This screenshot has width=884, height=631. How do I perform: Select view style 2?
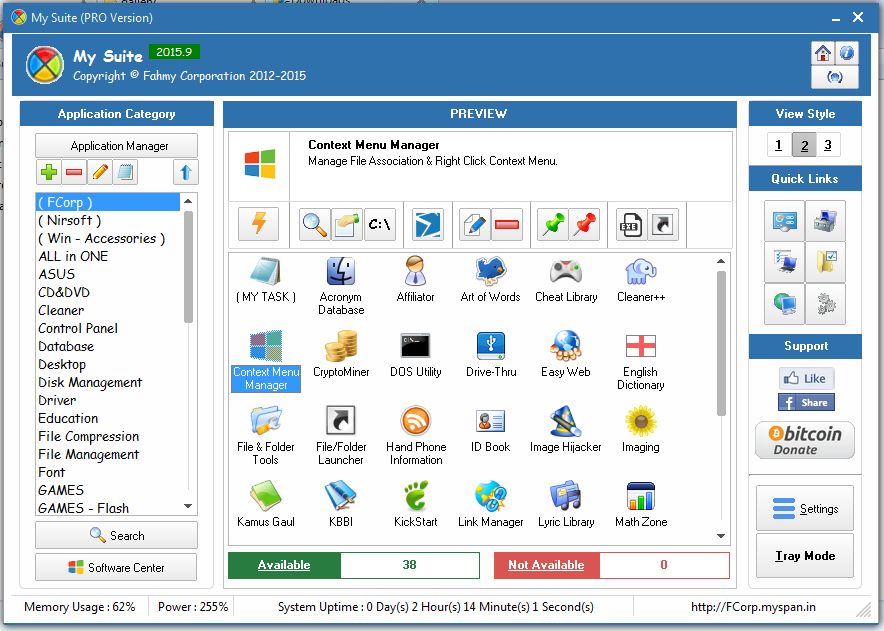coord(803,146)
